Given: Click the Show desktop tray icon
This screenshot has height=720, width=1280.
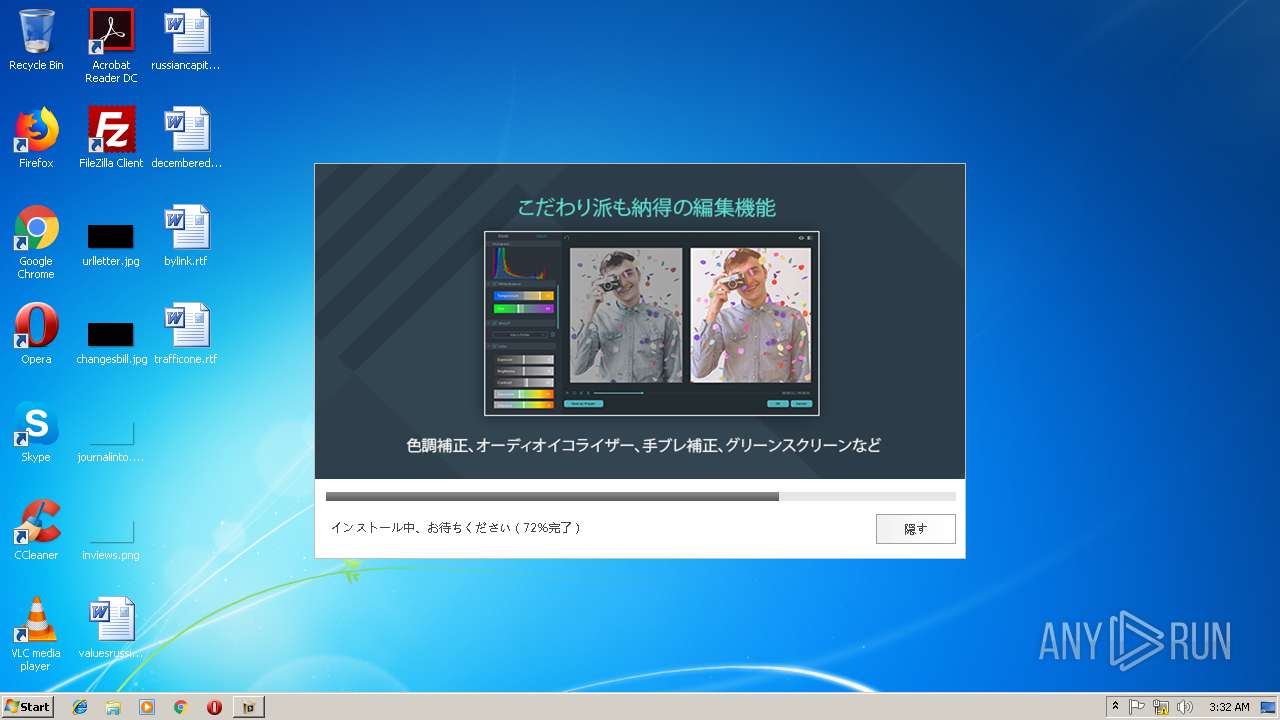Looking at the screenshot, I should pos(1269,707).
